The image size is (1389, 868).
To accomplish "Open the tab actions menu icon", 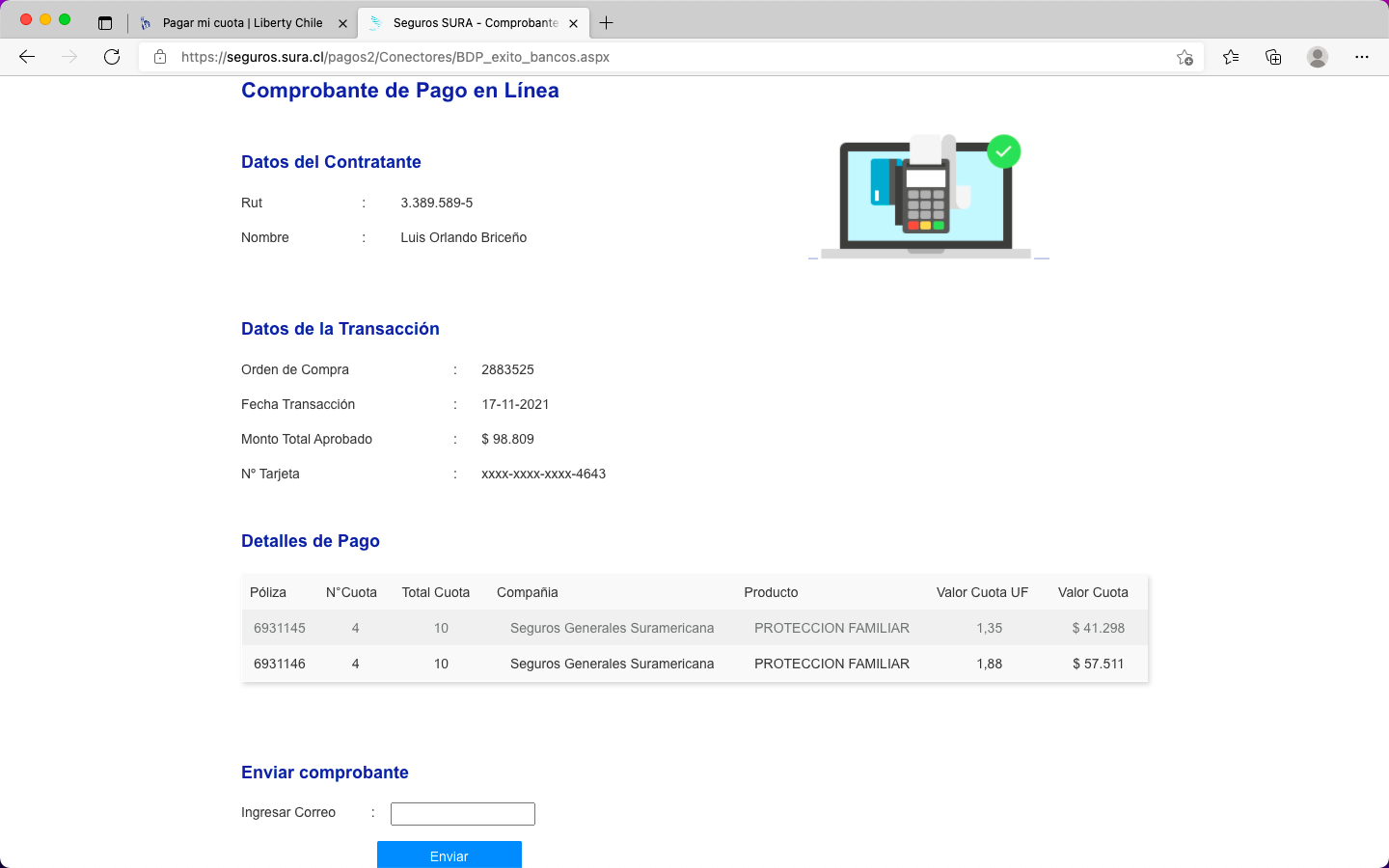I will [x=105, y=23].
